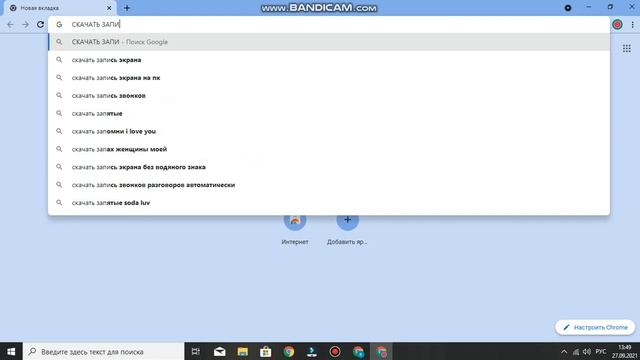The height and width of the screenshot is (360, 640).
Task: Open the Chrome profile avatar icon
Action: [x=618, y=24]
